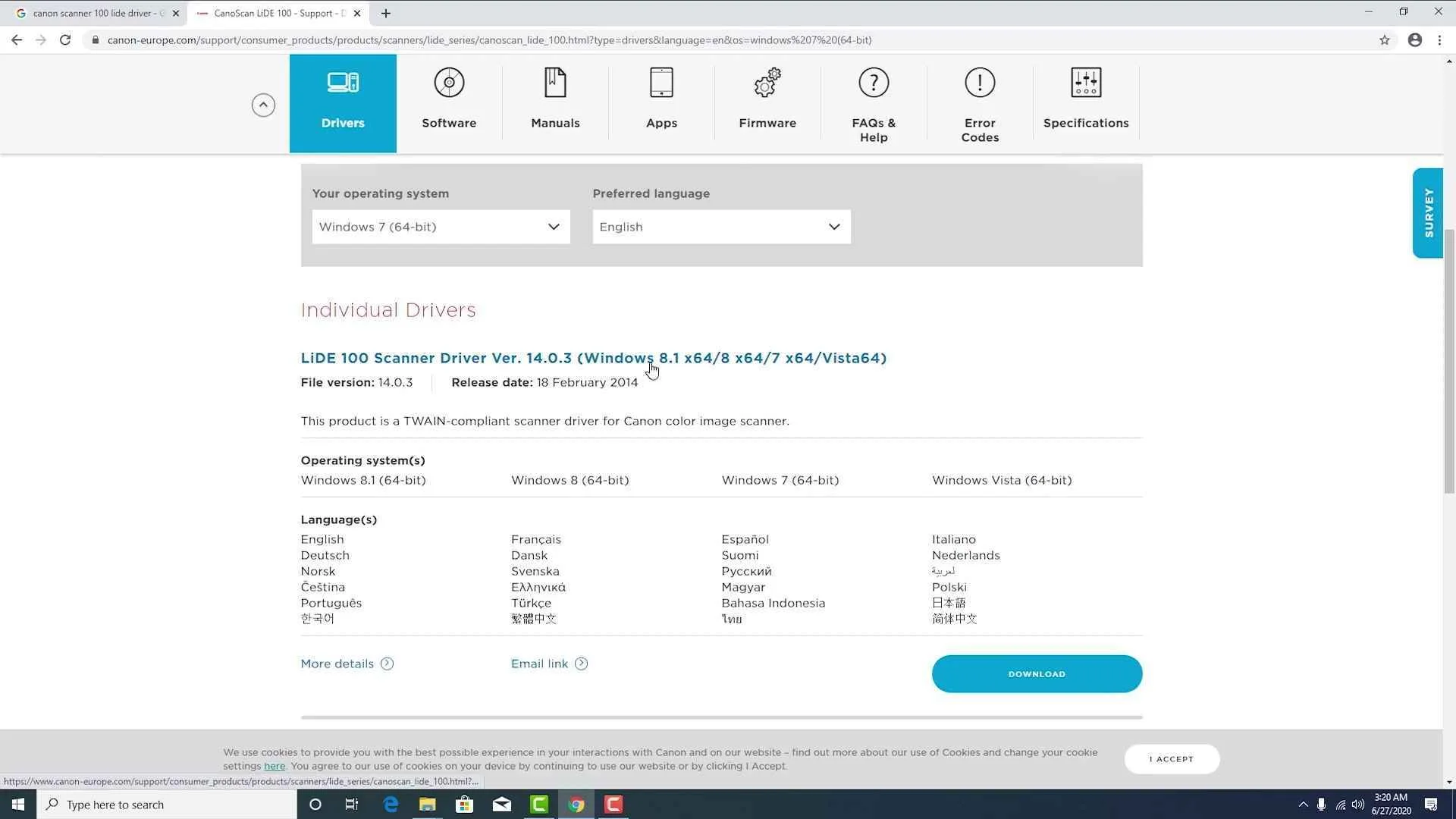The width and height of the screenshot is (1456, 819).
Task: Open a new browser tab
Action: (x=386, y=13)
